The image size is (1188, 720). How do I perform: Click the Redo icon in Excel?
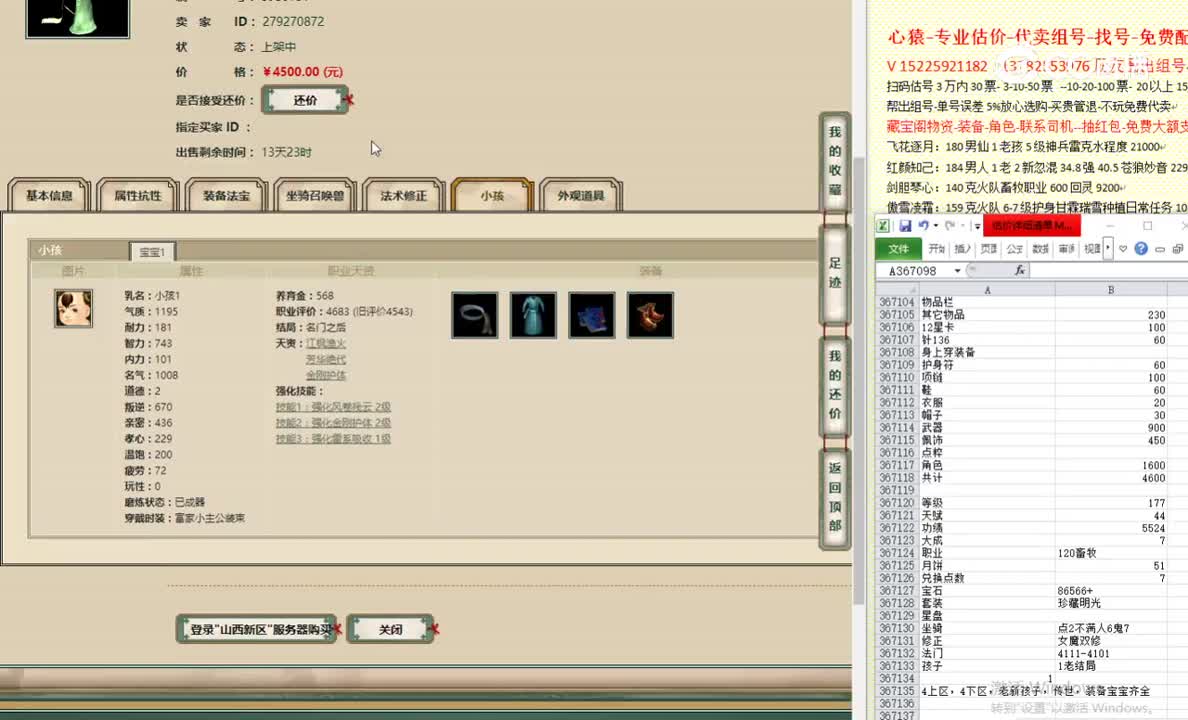click(x=950, y=226)
